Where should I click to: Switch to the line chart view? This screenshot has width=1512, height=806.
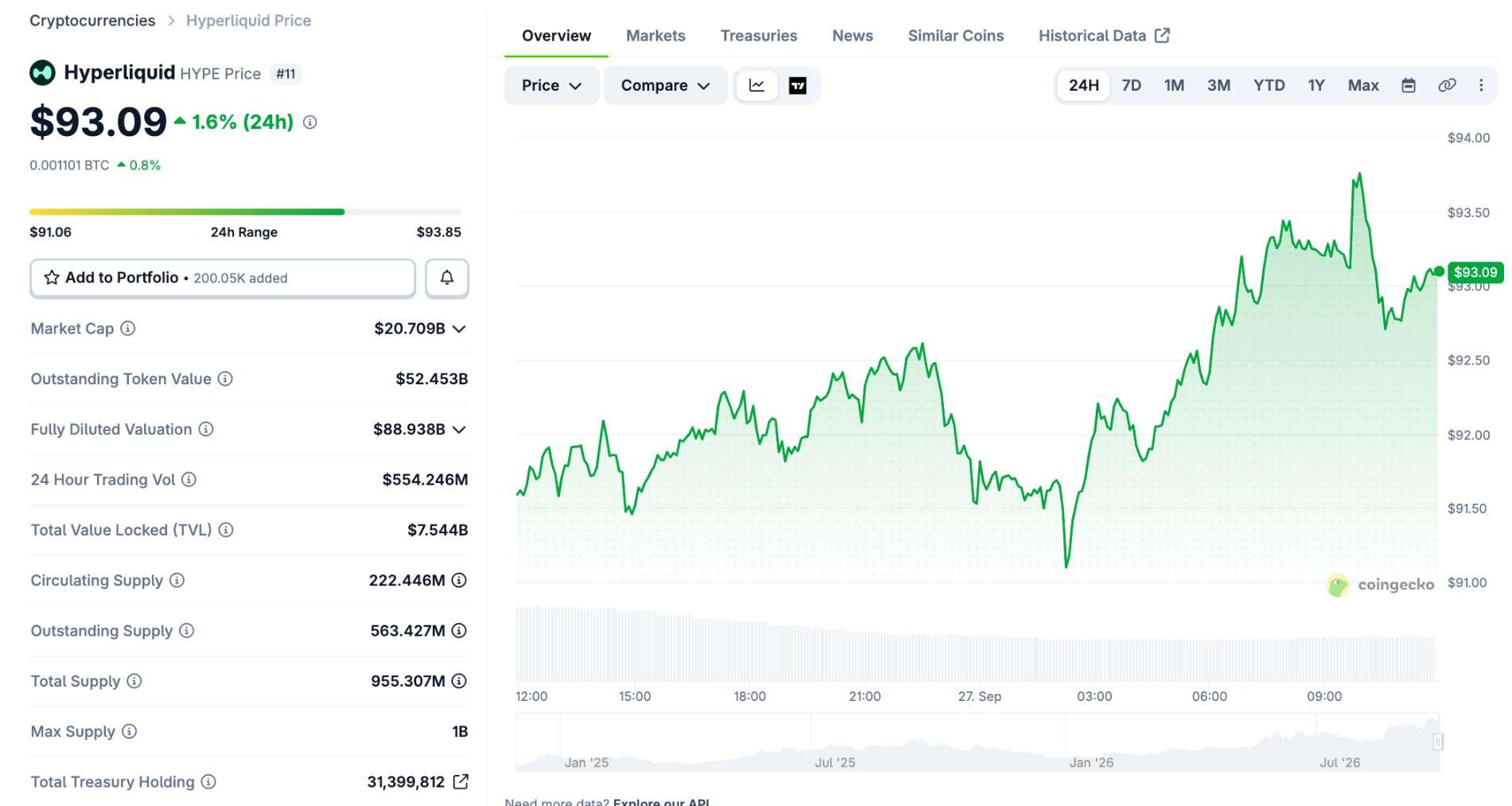point(757,86)
